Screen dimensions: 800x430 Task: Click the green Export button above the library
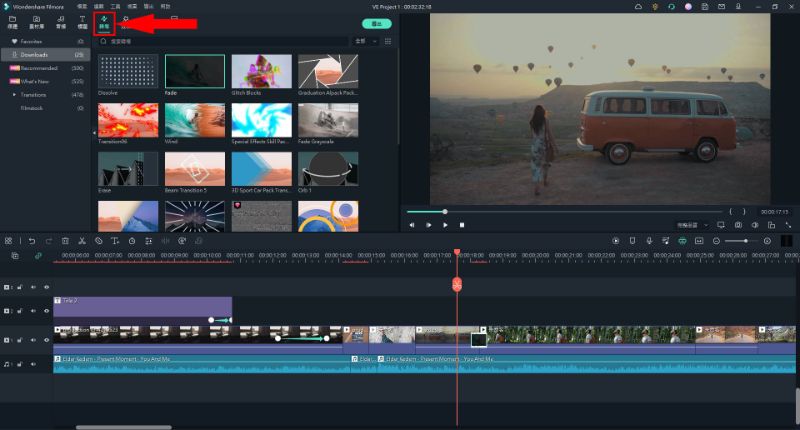377,23
